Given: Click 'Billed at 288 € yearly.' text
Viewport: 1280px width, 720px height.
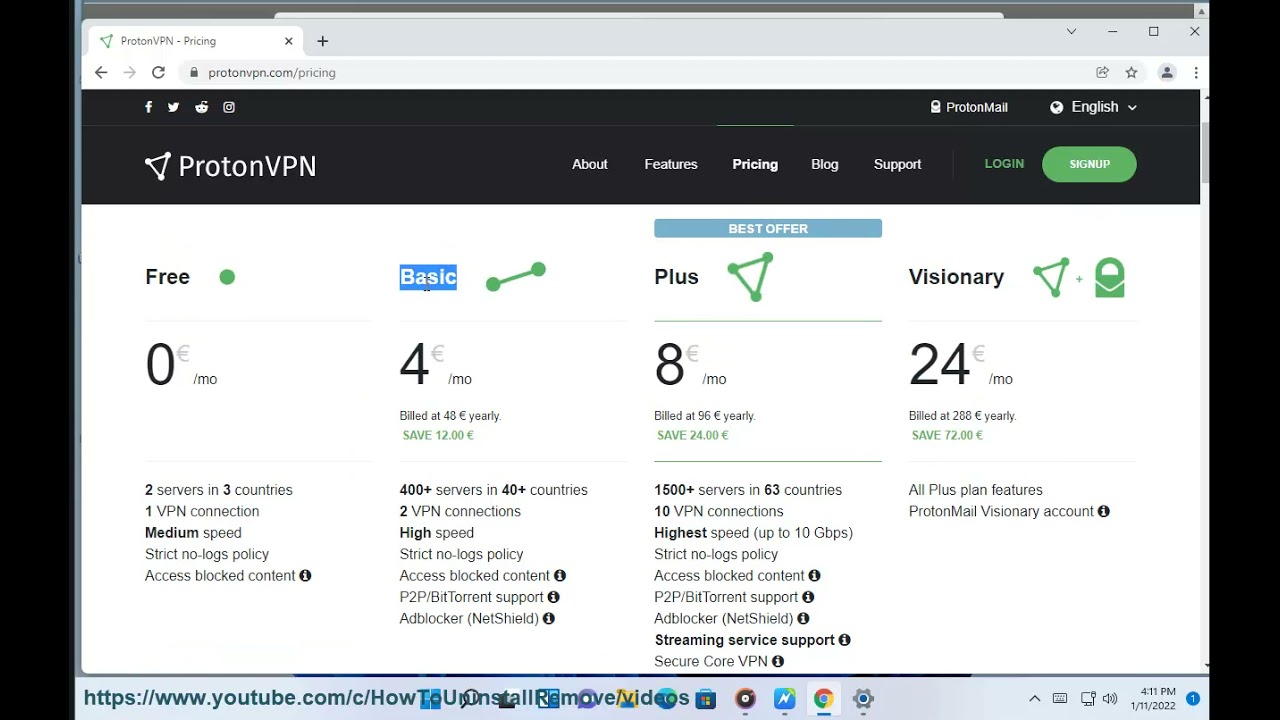Looking at the screenshot, I should click(962, 416).
